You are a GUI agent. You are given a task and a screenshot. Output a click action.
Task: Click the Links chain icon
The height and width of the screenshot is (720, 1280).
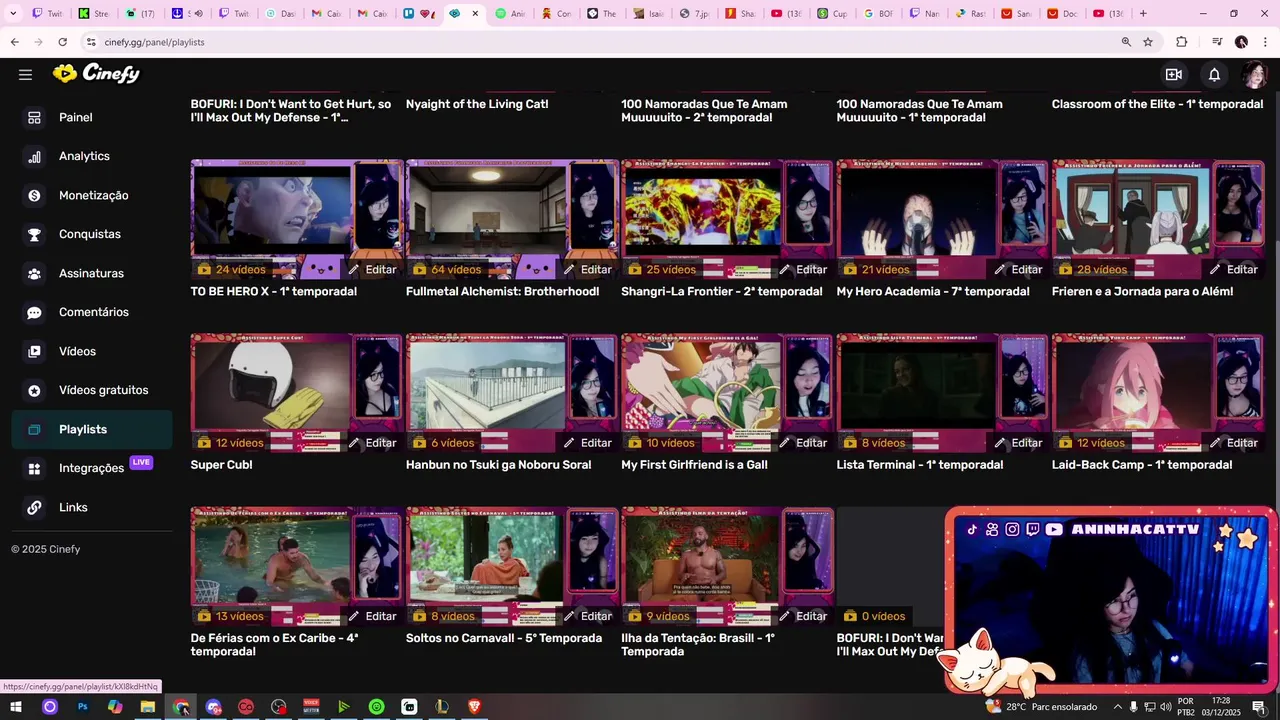click(x=34, y=507)
